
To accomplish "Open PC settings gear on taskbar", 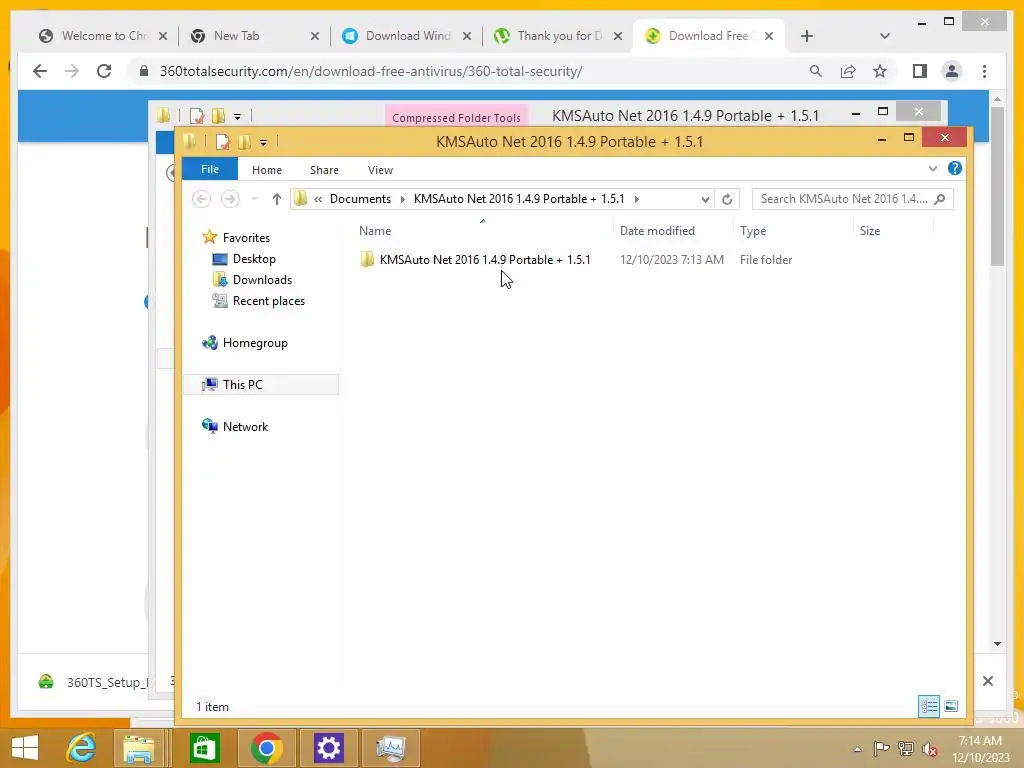I will pyautogui.click(x=328, y=748).
